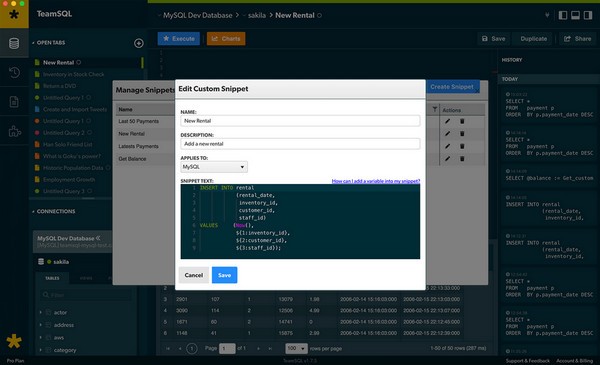Screen dimensions: 600x365
Task: Expand the aws table node
Action: click(x=41, y=337)
